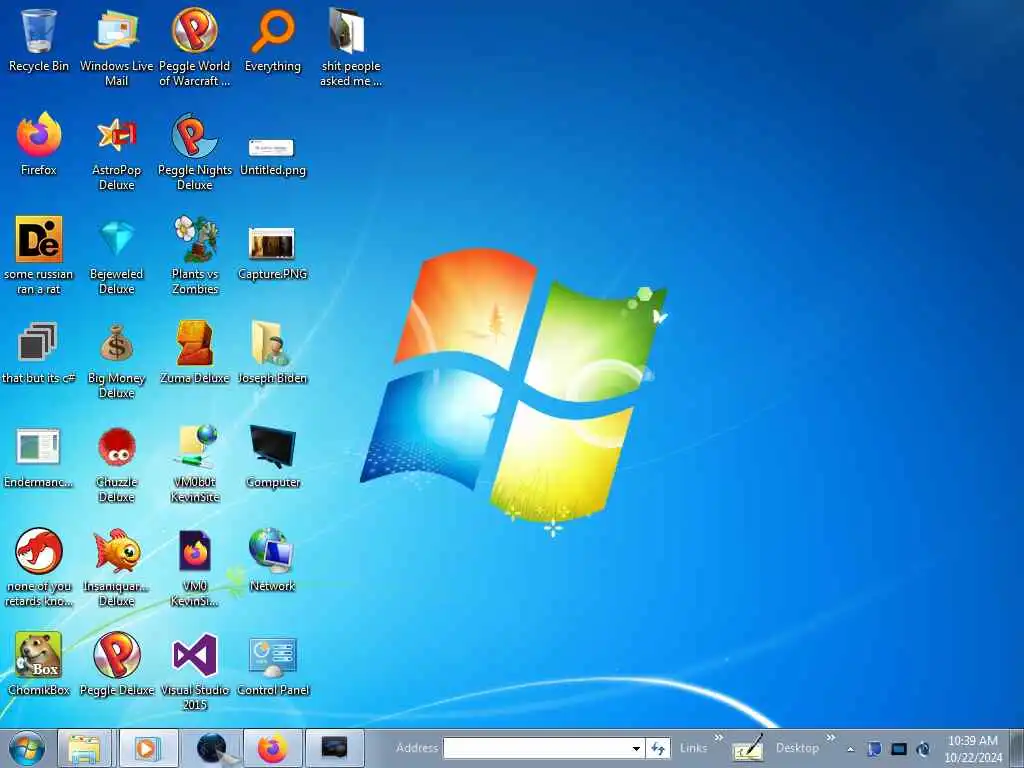1024x768 pixels.
Task: Select the 'shit people asked me' folder
Action: pyautogui.click(x=351, y=47)
